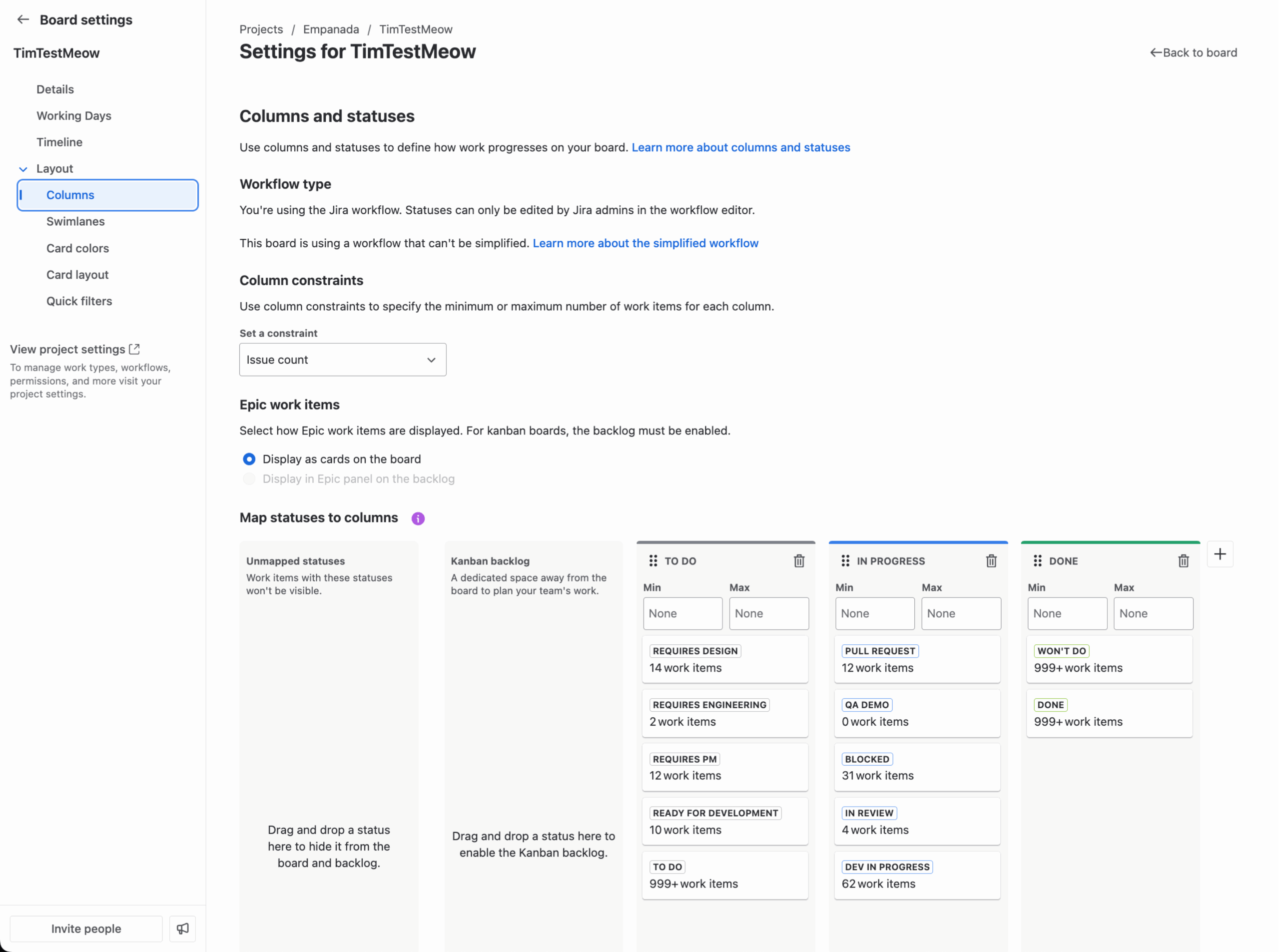Image resolution: width=1279 pixels, height=952 pixels.
Task: Click the DEV IN PROGRESS status card
Action: 918,876
